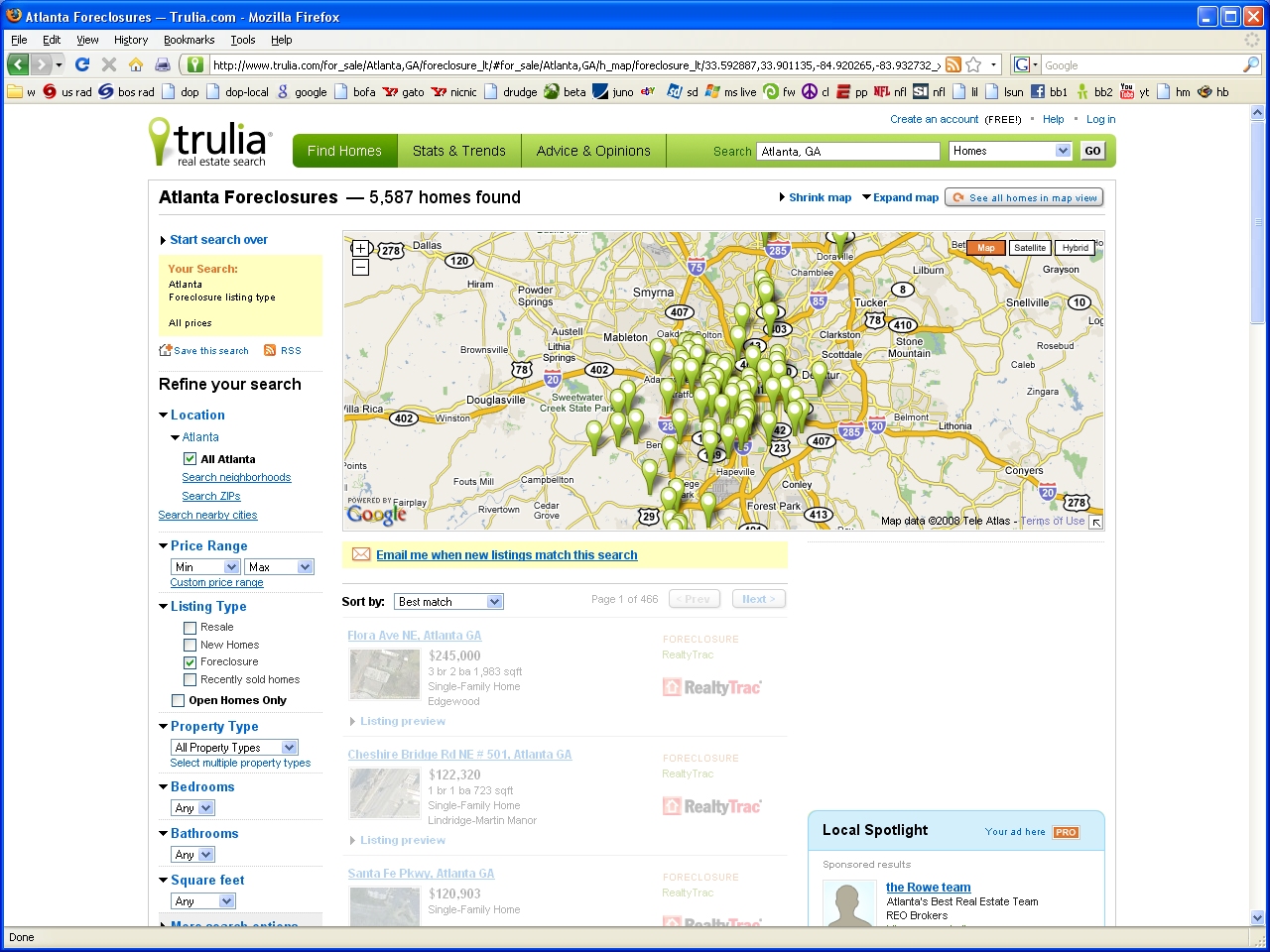Open the youtube 'yt' bookmark
This screenshot has height=952, width=1270.
[x=1135, y=91]
